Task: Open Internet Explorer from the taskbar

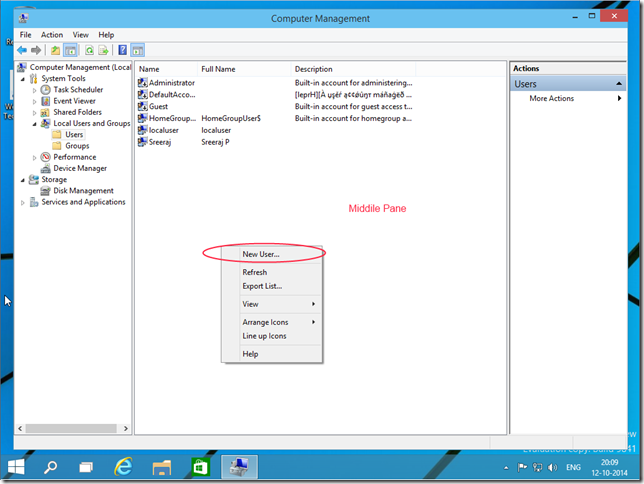Action: (124, 467)
